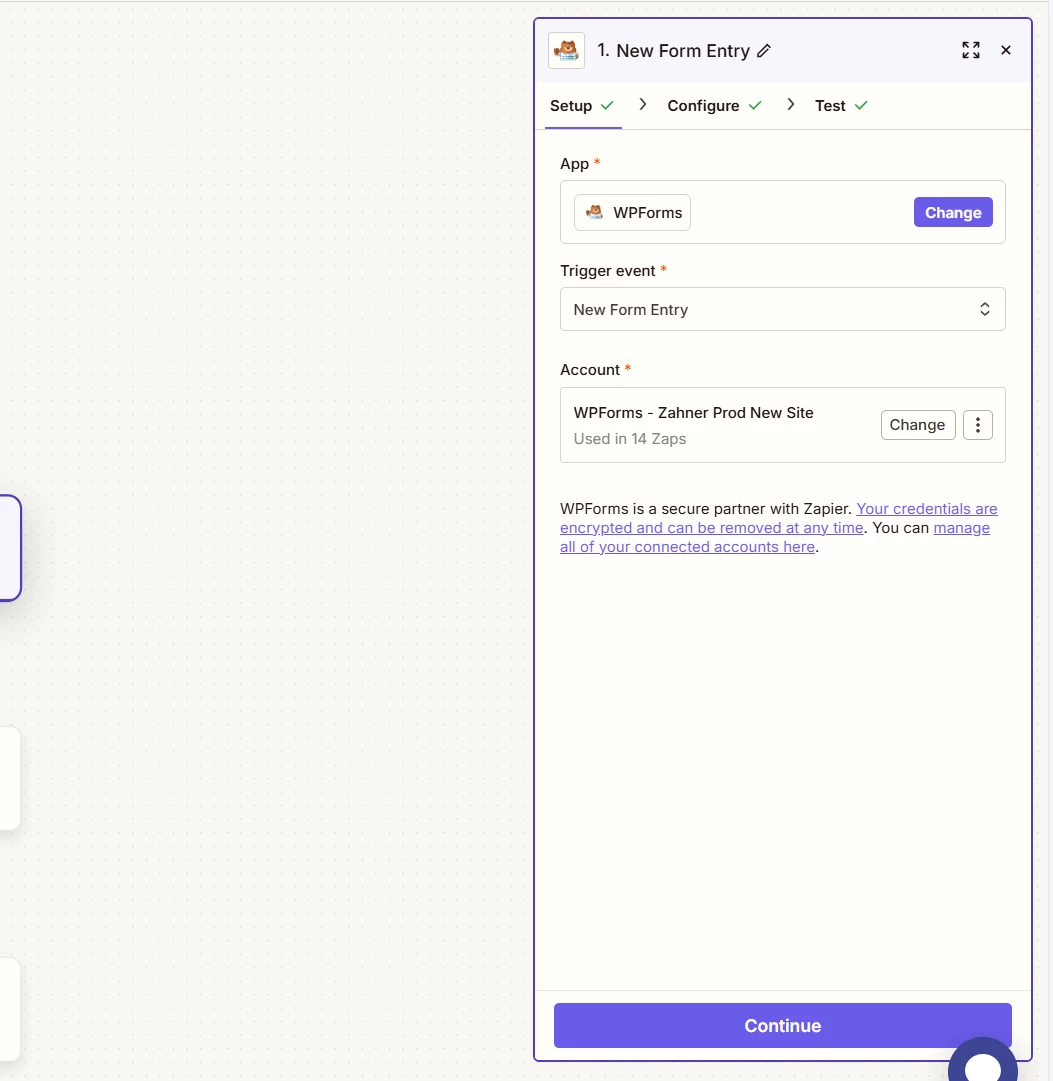Switch to the Setup tab
Screen dimensions: 1053x1081
[x=583, y=105]
